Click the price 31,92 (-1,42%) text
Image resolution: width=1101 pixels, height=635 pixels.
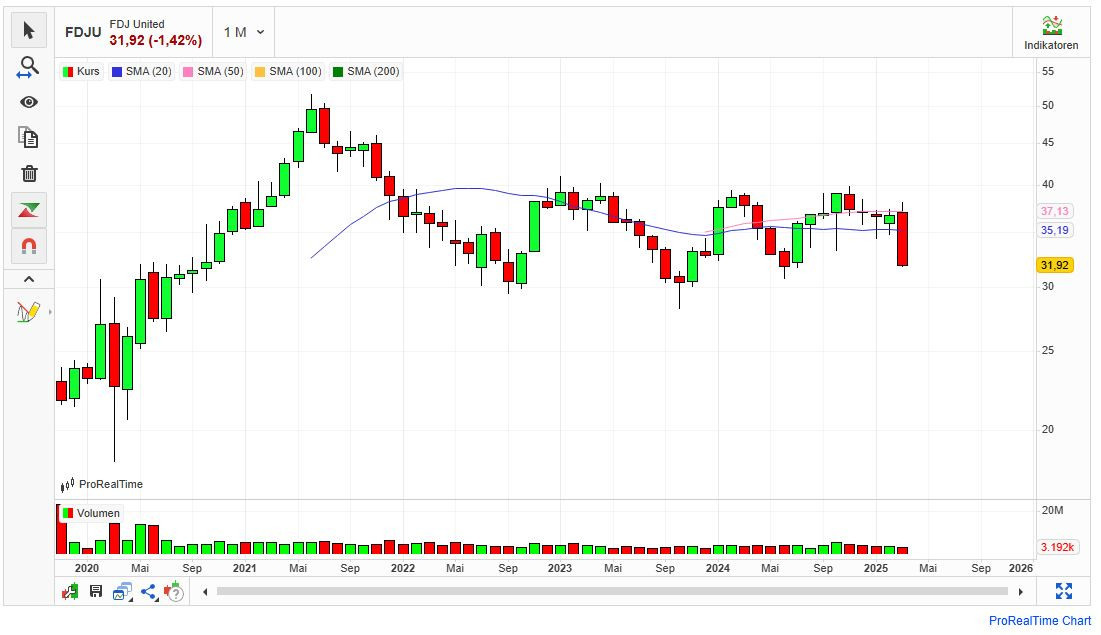[156, 41]
